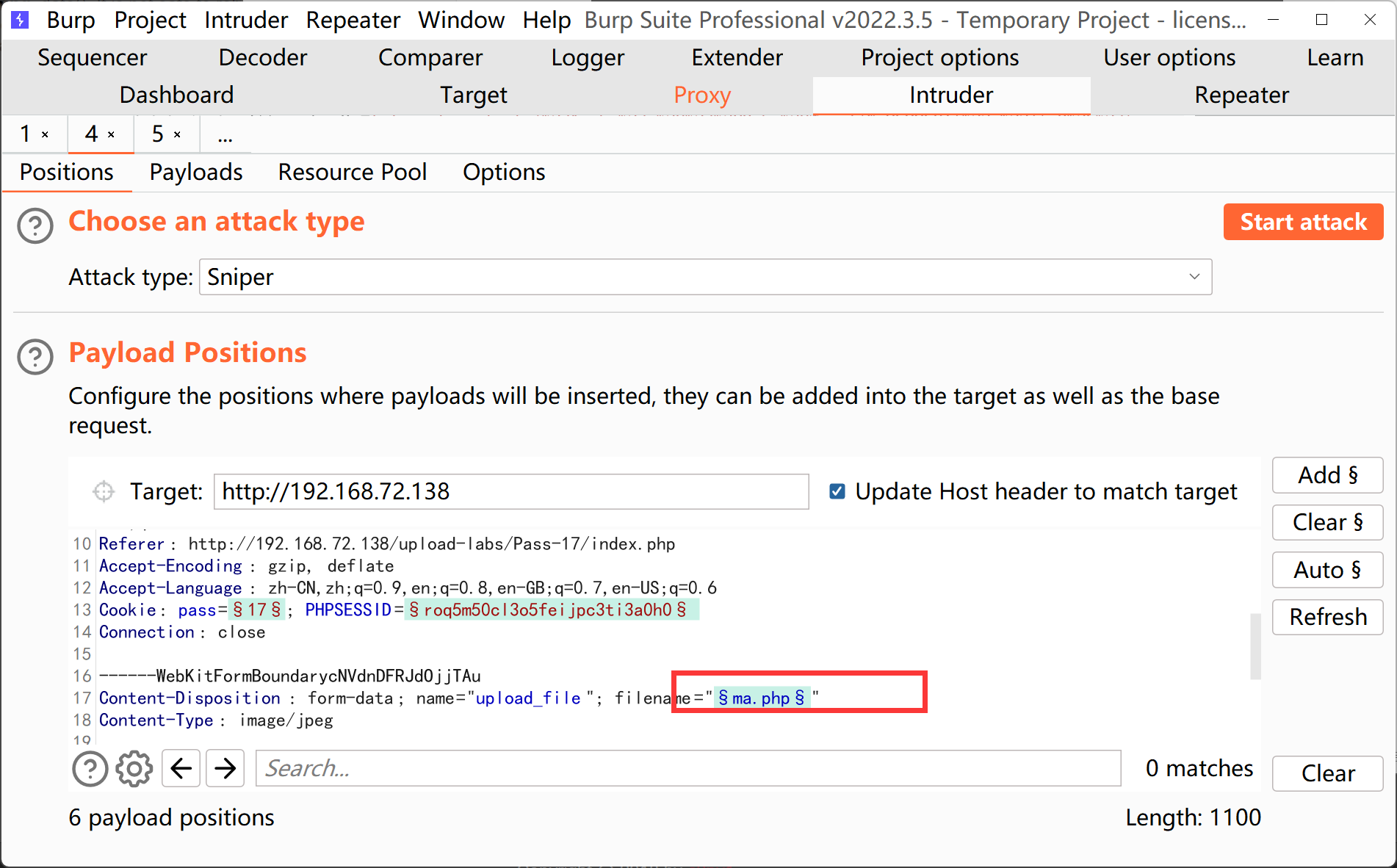
Task: Select Intruder attack tab 1
Action: coord(26,134)
